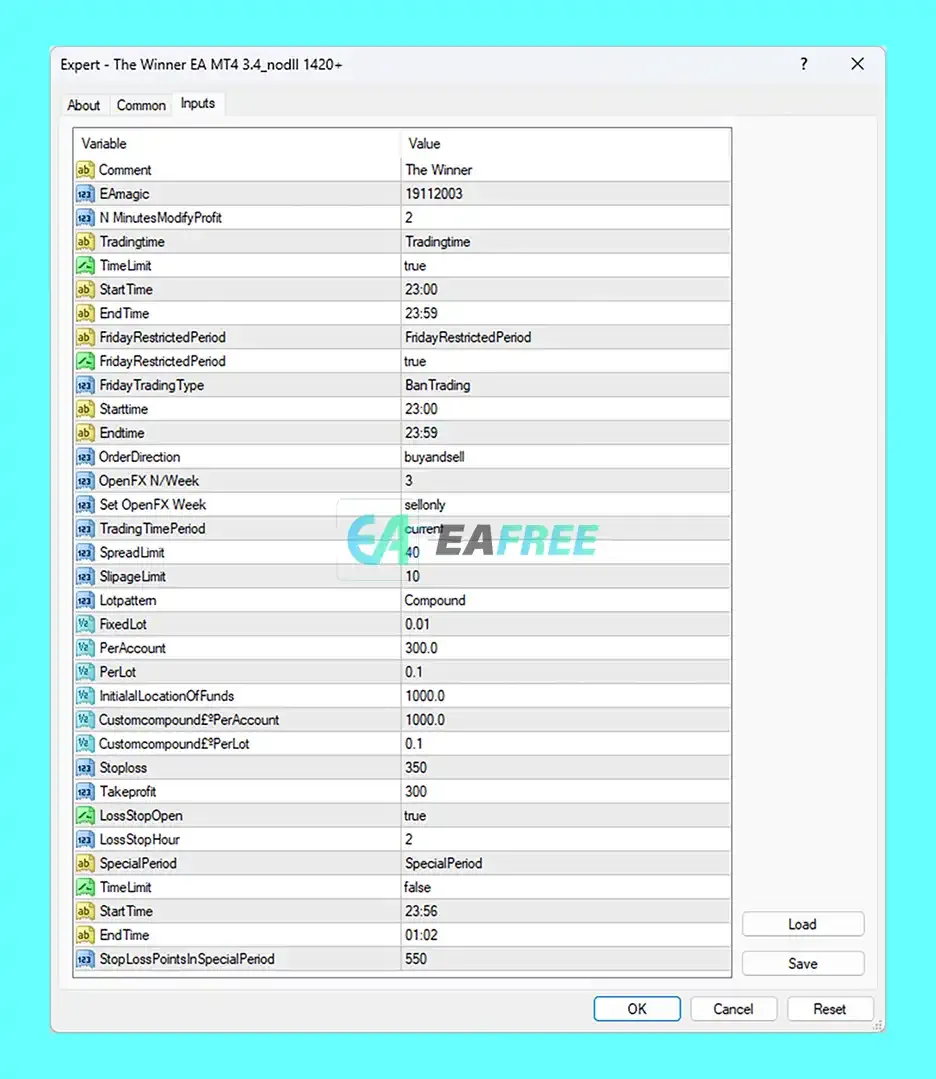Viewport: 936px width, 1079px height.
Task: Confirm settings with the OK button
Action: point(637,1009)
